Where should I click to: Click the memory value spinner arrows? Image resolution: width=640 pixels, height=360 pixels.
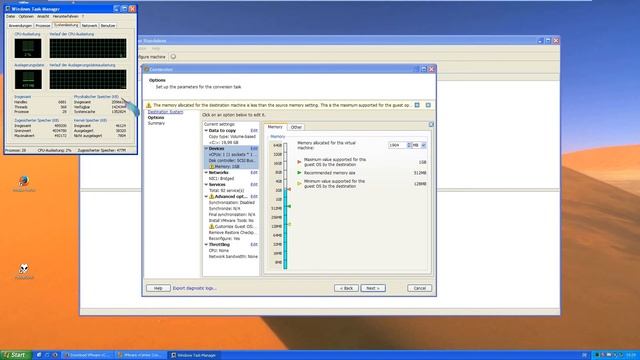coord(409,145)
